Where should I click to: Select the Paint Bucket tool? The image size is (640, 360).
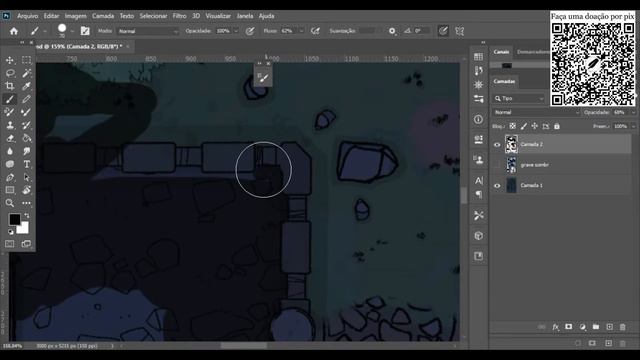tap(27, 138)
